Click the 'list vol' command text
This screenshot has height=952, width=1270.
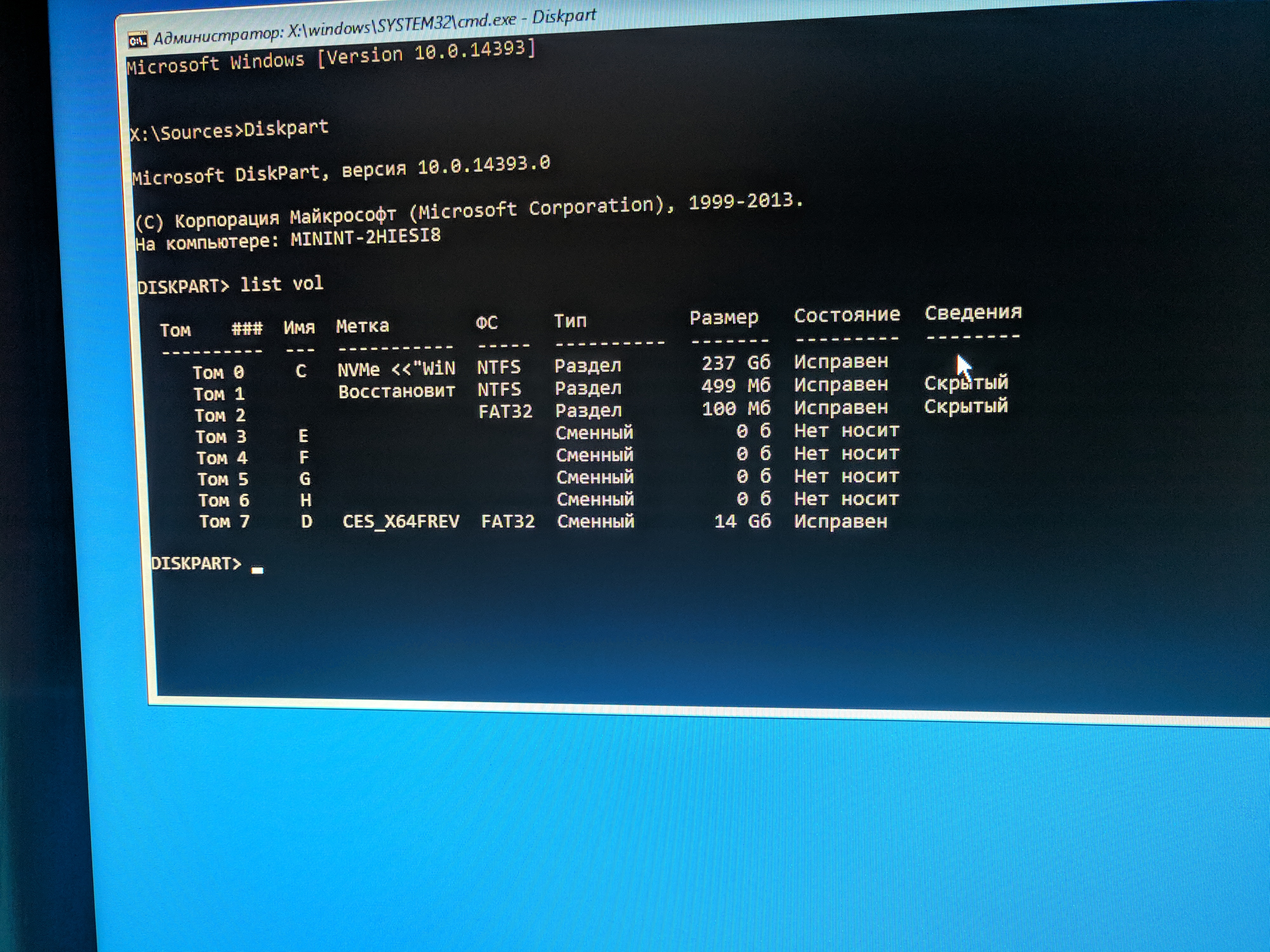(281, 283)
